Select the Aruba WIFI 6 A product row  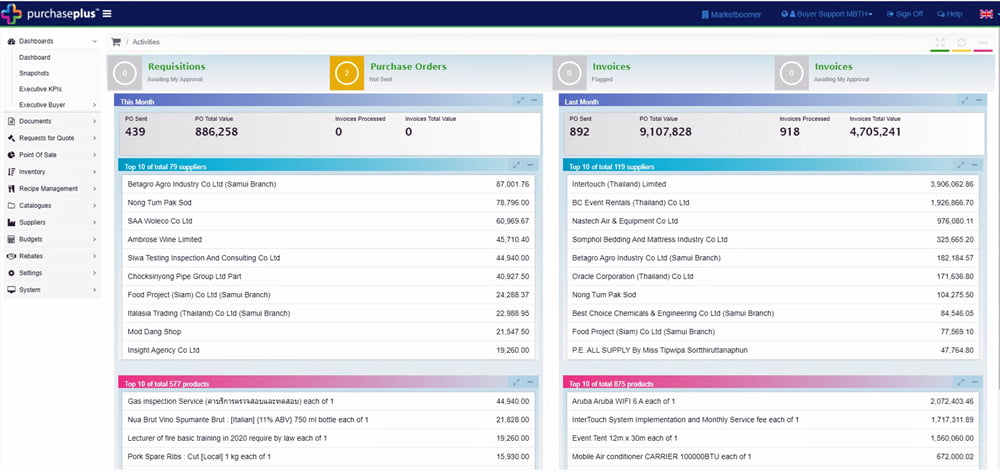click(x=773, y=402)
